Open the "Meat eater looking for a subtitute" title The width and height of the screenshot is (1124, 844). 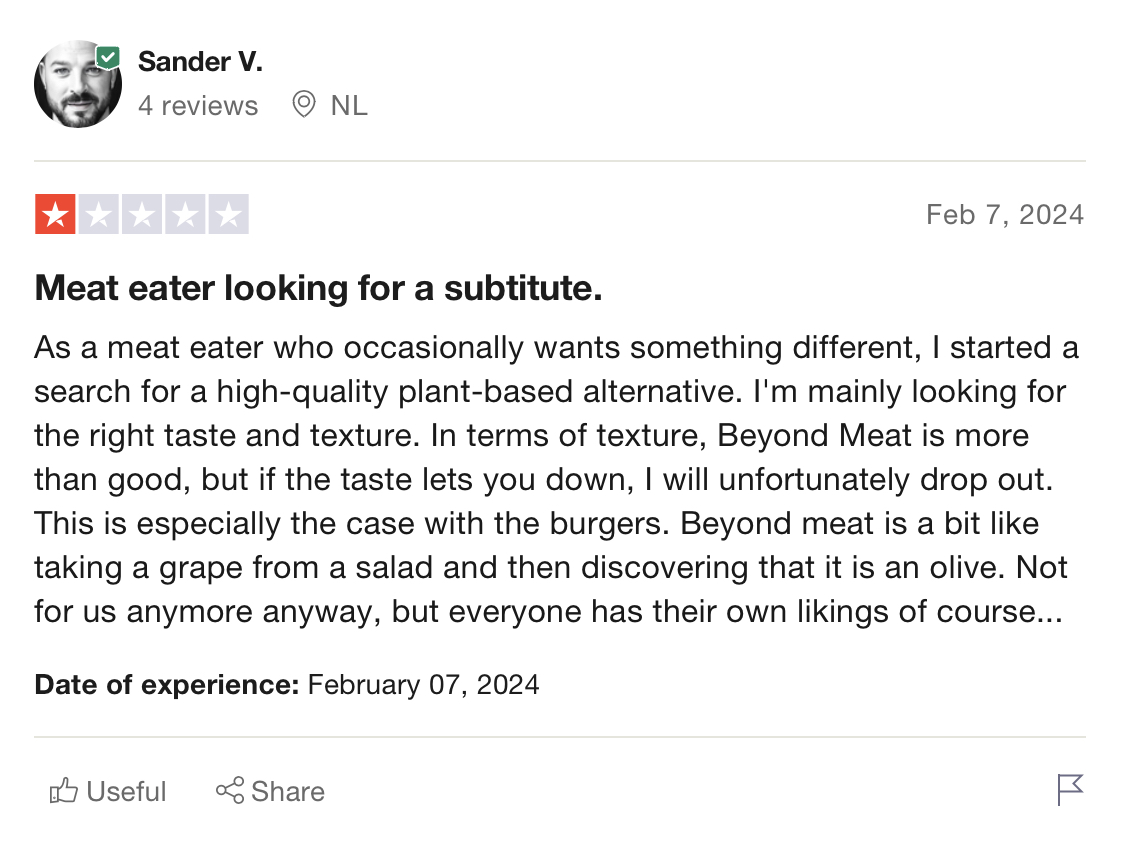pos(318,289)
